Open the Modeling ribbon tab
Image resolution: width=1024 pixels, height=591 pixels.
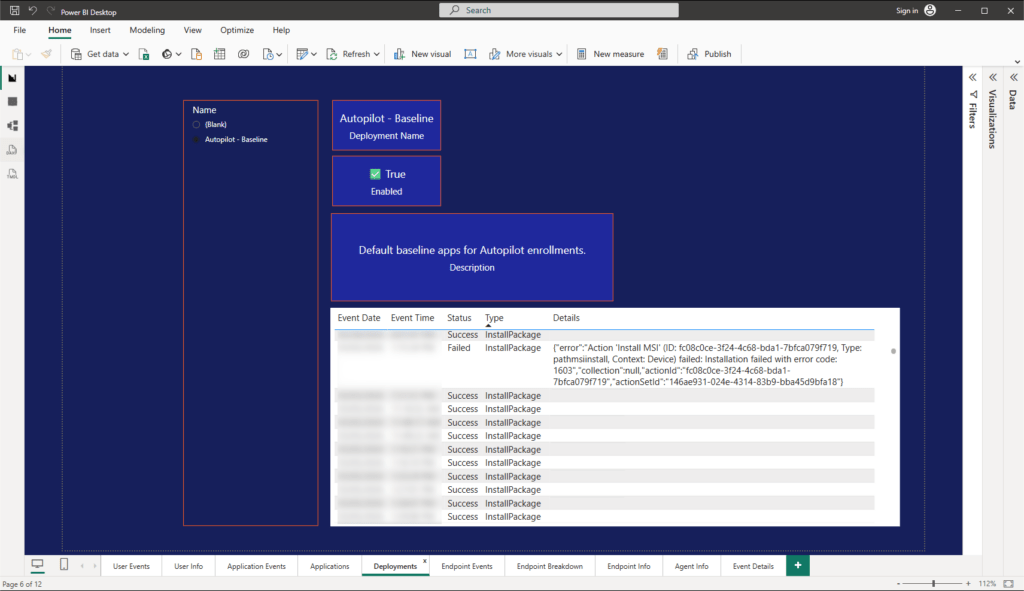[147, 30]
